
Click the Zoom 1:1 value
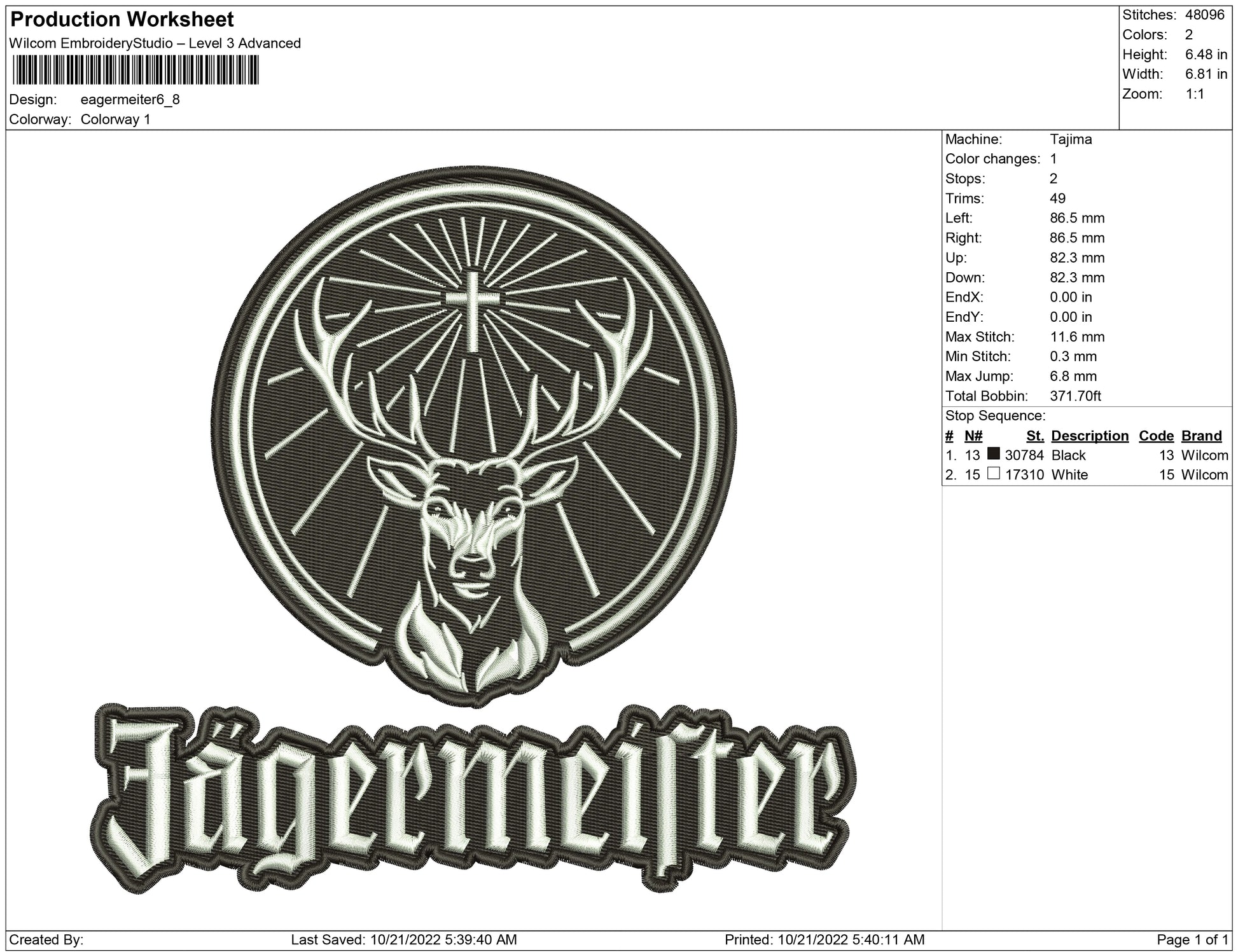(1195, 94)
